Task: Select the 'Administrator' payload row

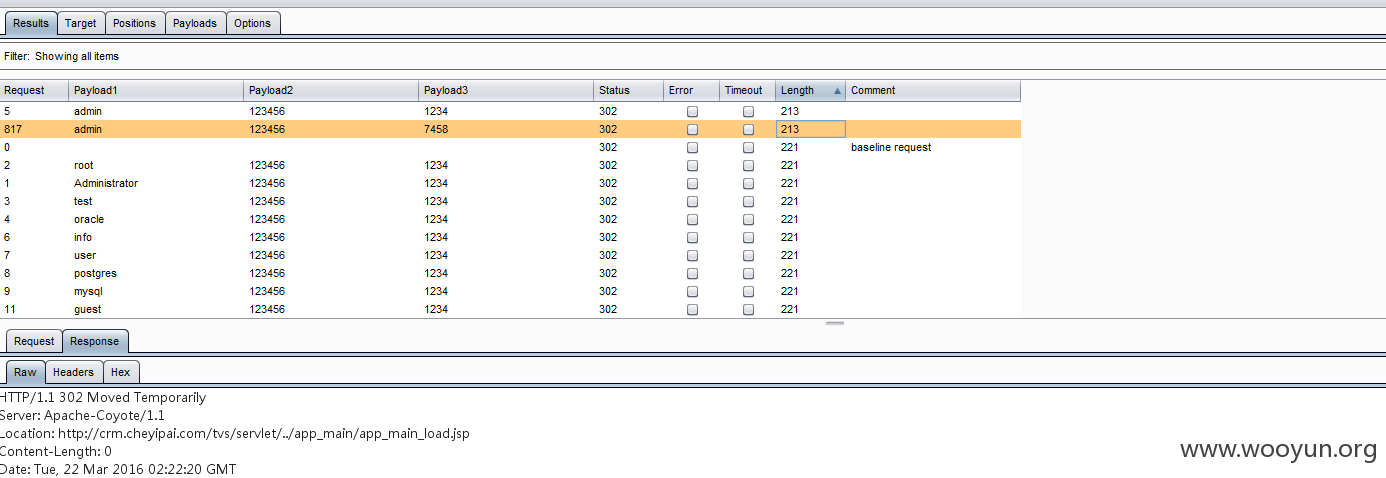Action: point(510,183)
